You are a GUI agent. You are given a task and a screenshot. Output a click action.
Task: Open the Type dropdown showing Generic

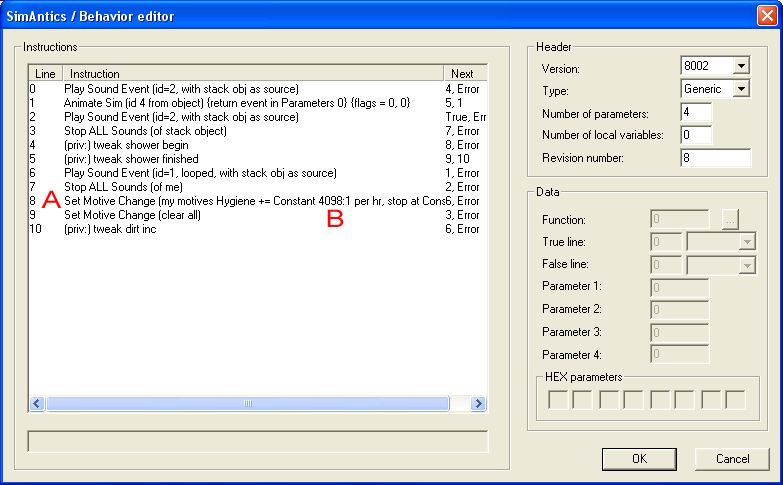click(x=742, y=89)
